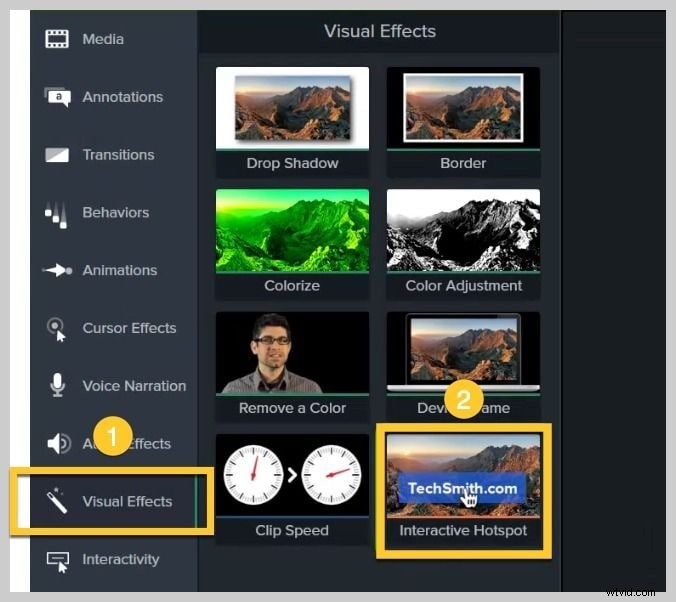676x602 pixels.
Task: Click the Cursor Effects icon
Action: click(x=56, y=329)
